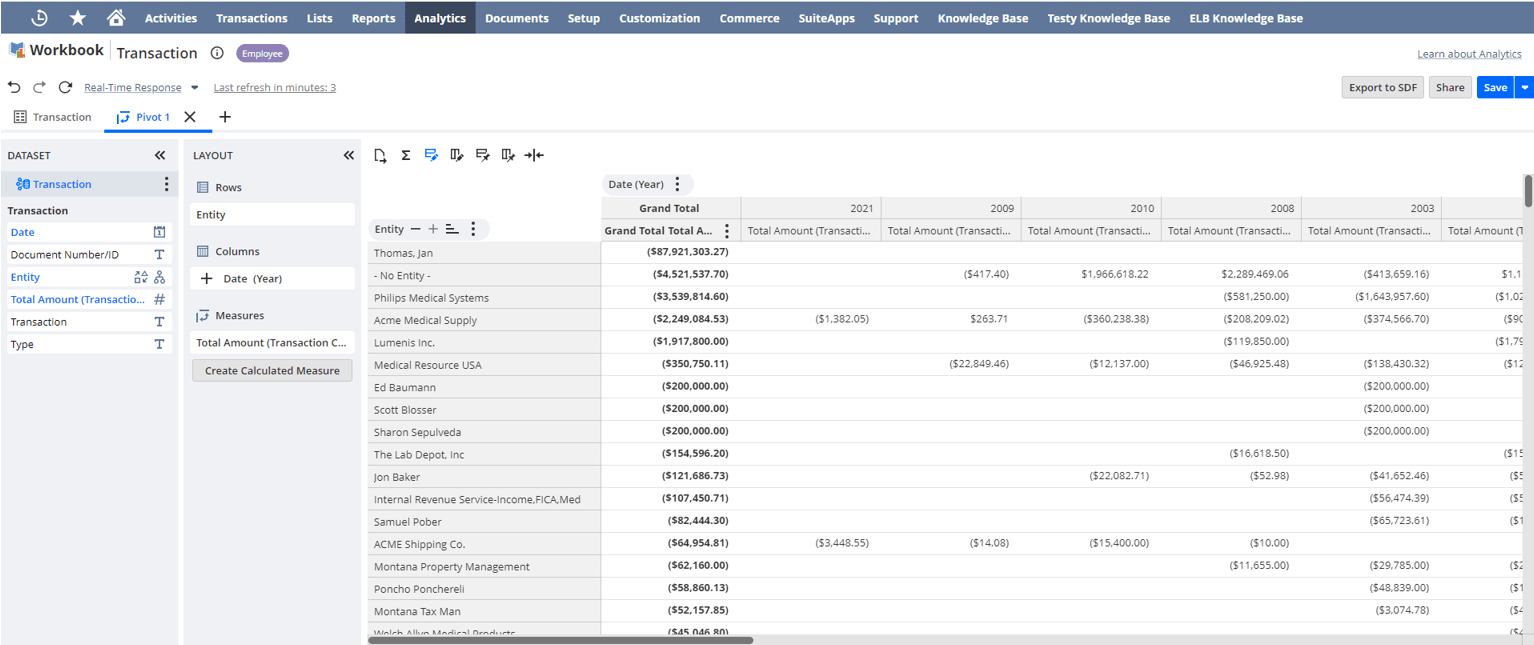
Task: Select the Type field in dataset
Action: pyautogui.click(x=88, y=344)
